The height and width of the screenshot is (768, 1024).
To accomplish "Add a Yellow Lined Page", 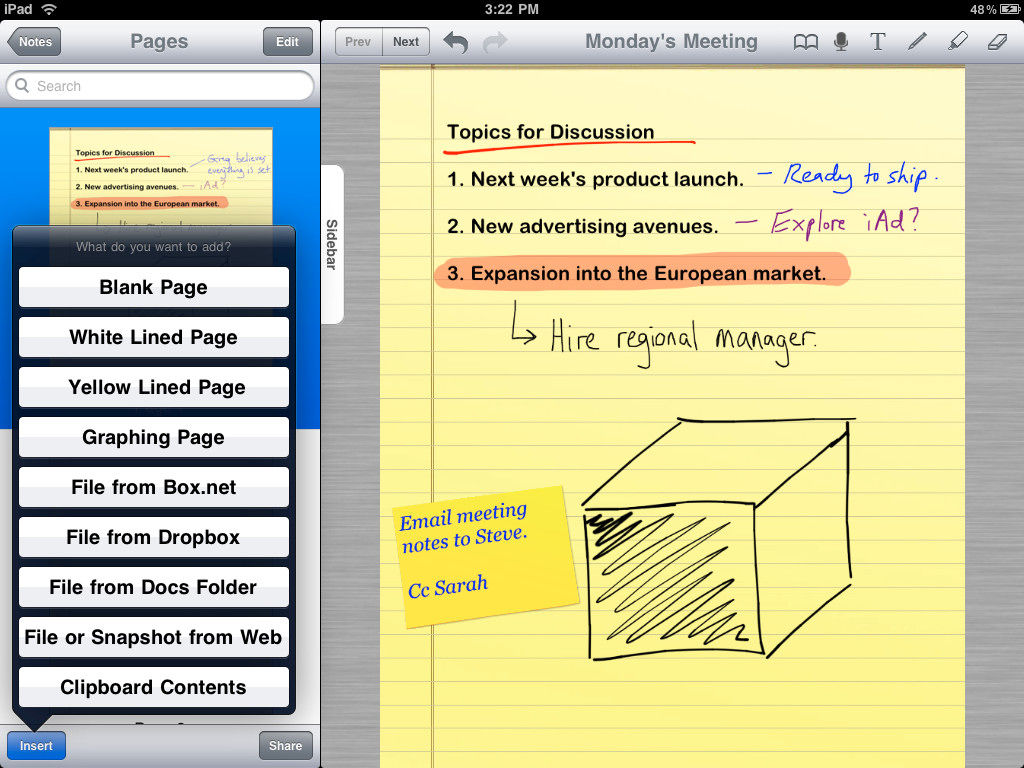I will (154, 387).
